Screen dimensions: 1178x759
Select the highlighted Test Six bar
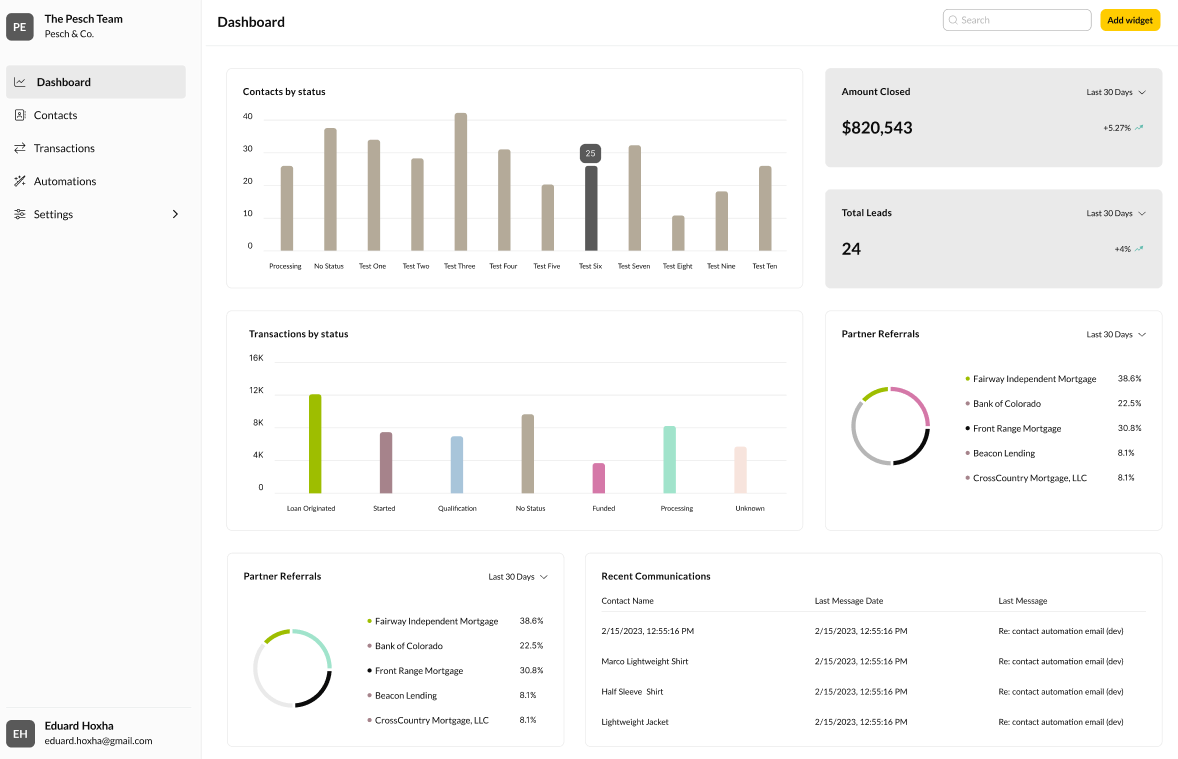[591, 208]
